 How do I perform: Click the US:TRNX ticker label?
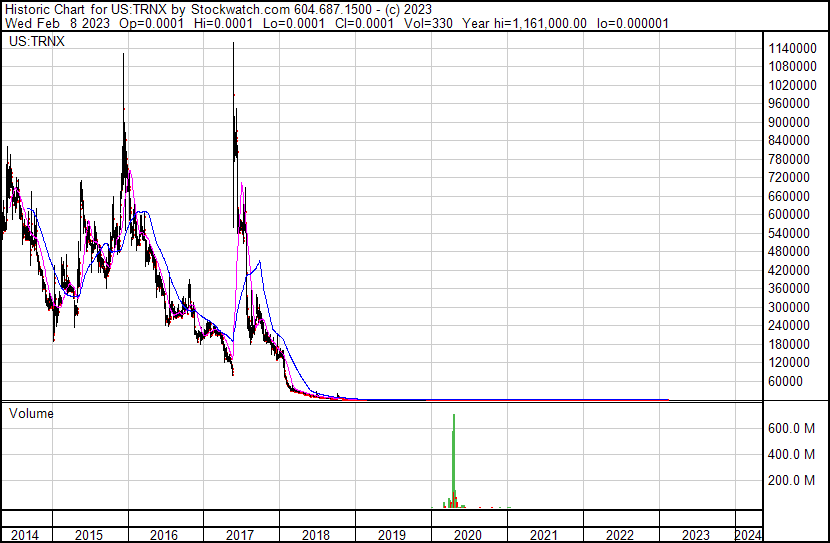pyautogui.click(x=37, y=41)
